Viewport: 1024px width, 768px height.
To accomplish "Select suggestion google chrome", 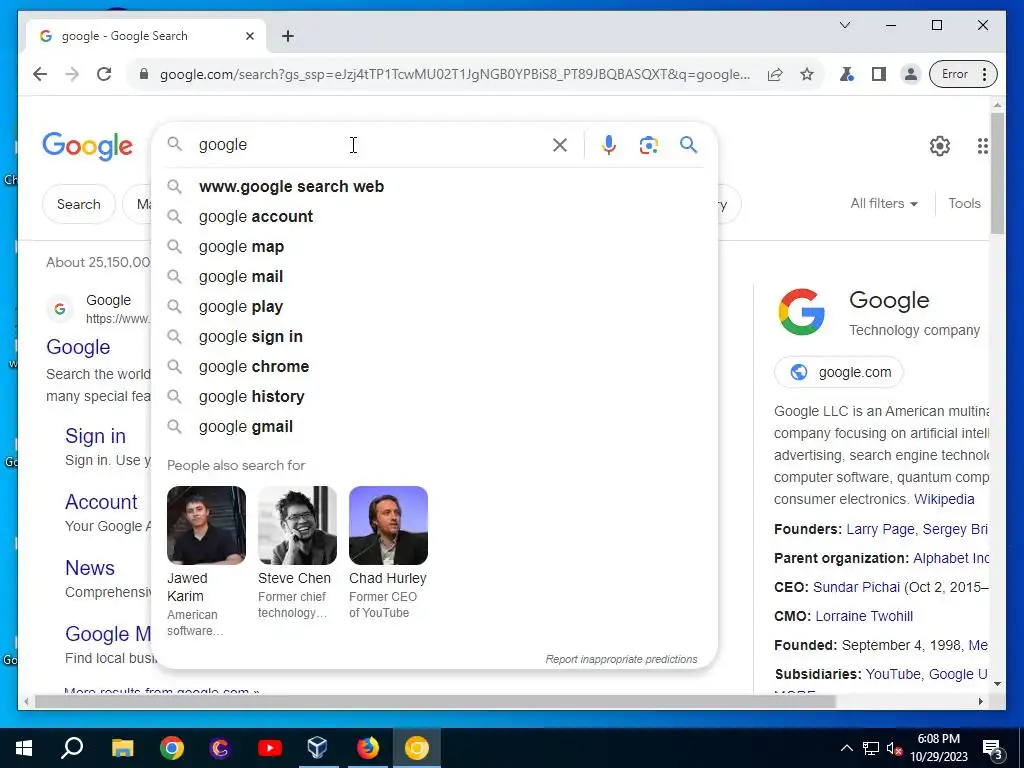I will (434, 367).
